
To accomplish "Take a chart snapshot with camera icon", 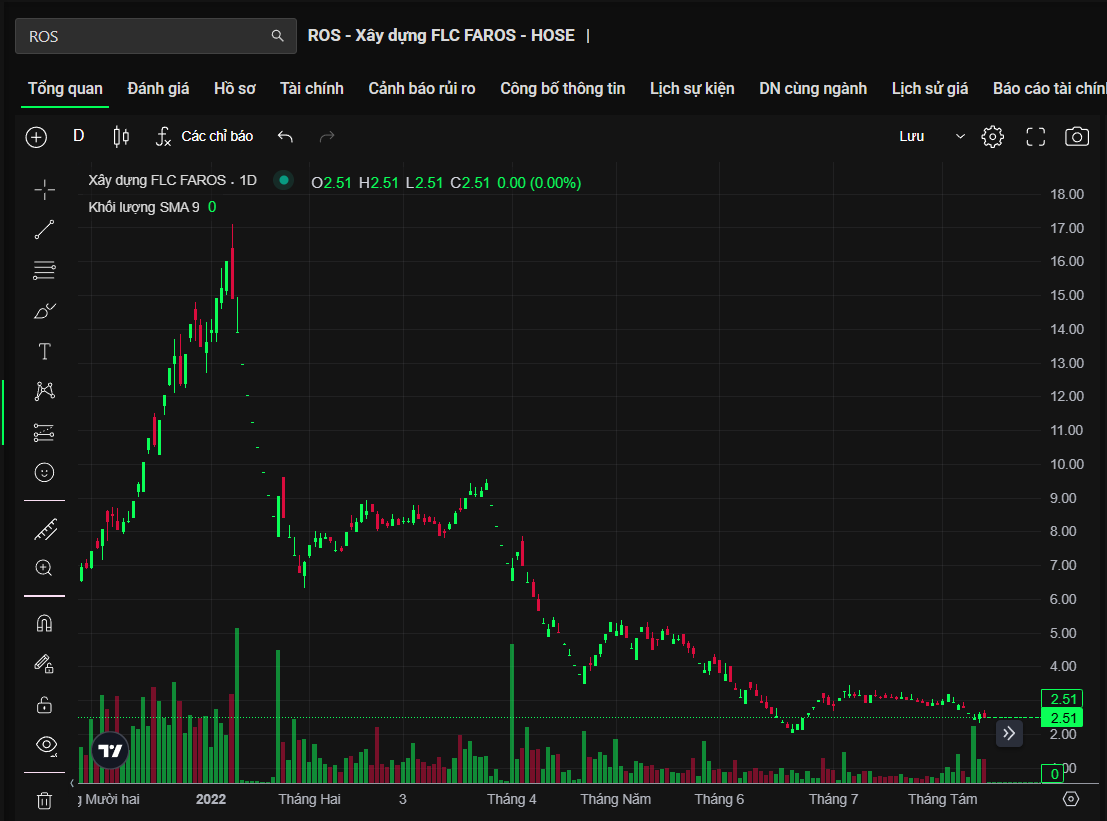I will (1076, 137).
